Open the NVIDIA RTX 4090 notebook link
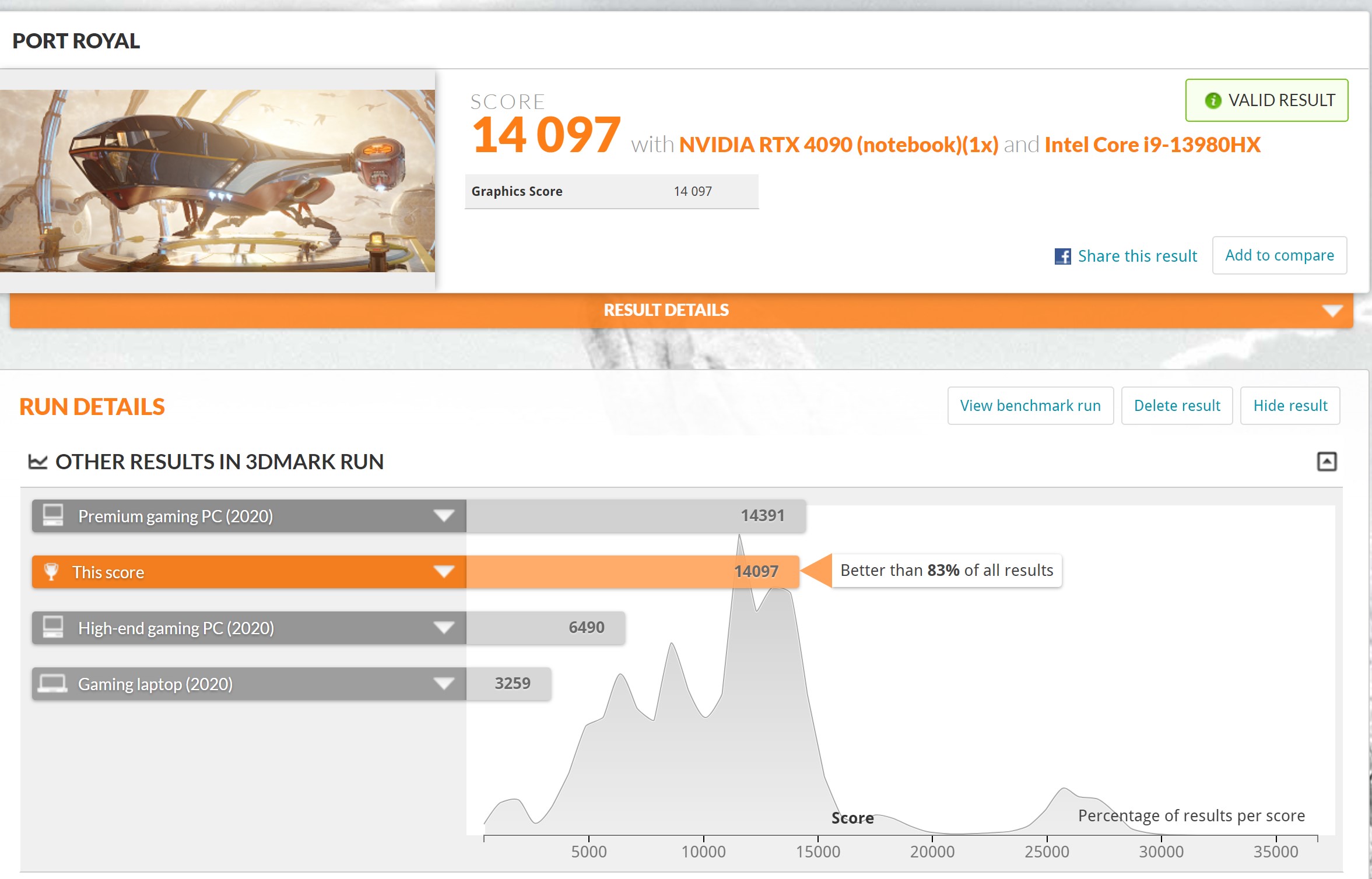Viewport: 1372px width, 879px height. pos(838,145)
